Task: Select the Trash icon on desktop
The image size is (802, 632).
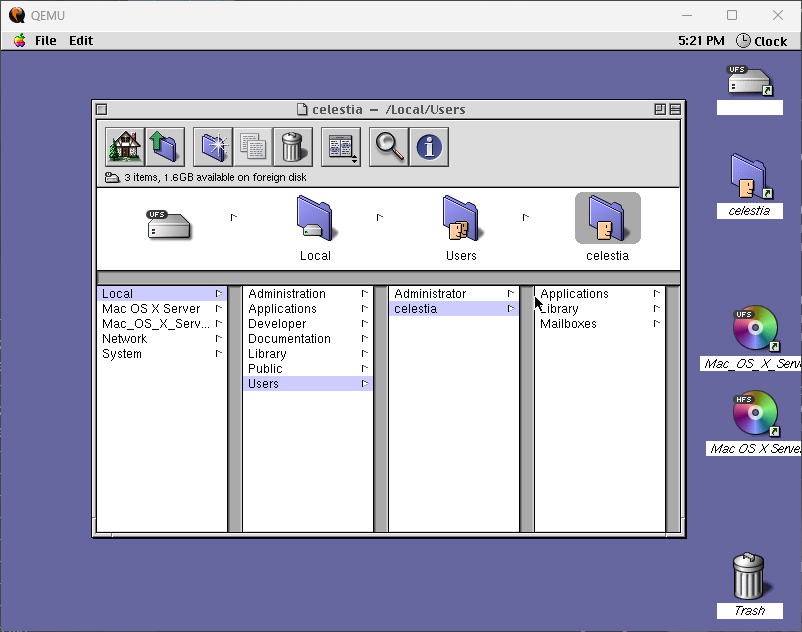Action: click(748, 578)
